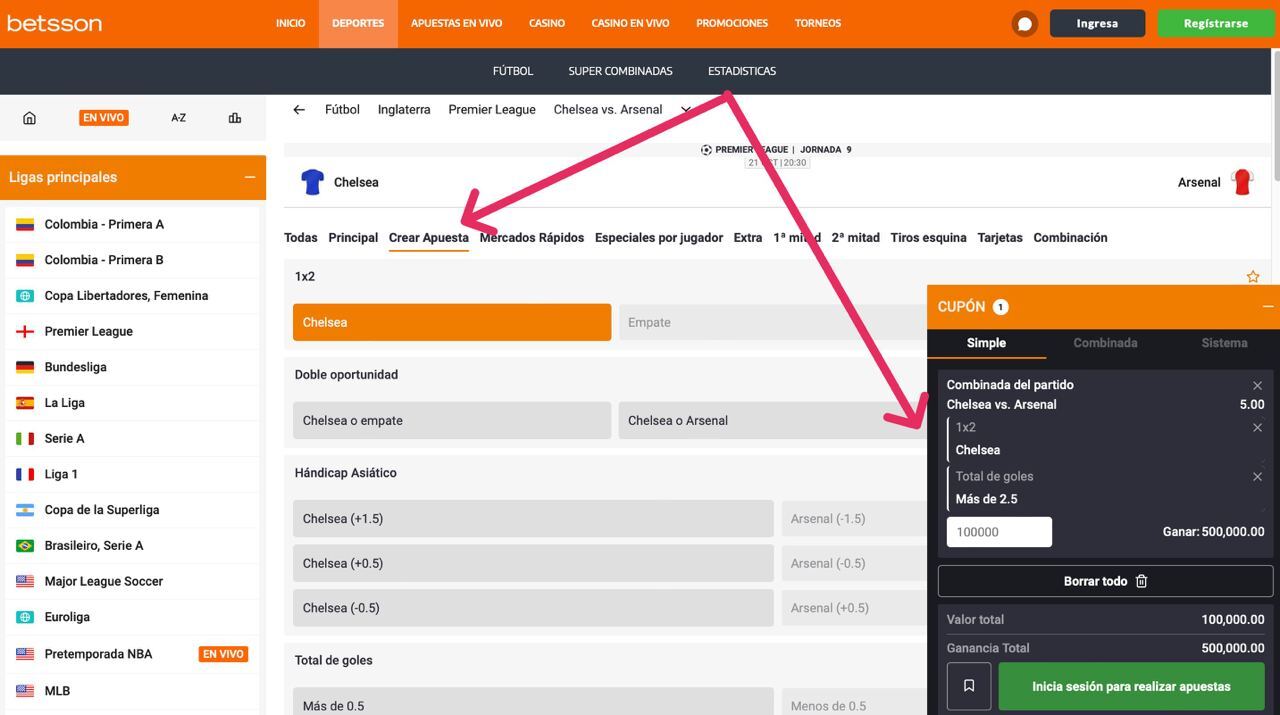Select Chelsea o Arsenal double chance
The height and width of the screenshot is (715, 1280).
773,420
